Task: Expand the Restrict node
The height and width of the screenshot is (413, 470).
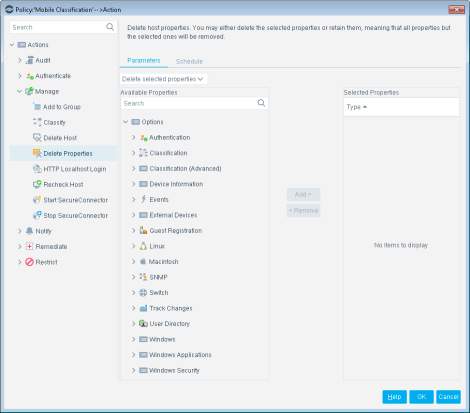Action: click(20, 262)
